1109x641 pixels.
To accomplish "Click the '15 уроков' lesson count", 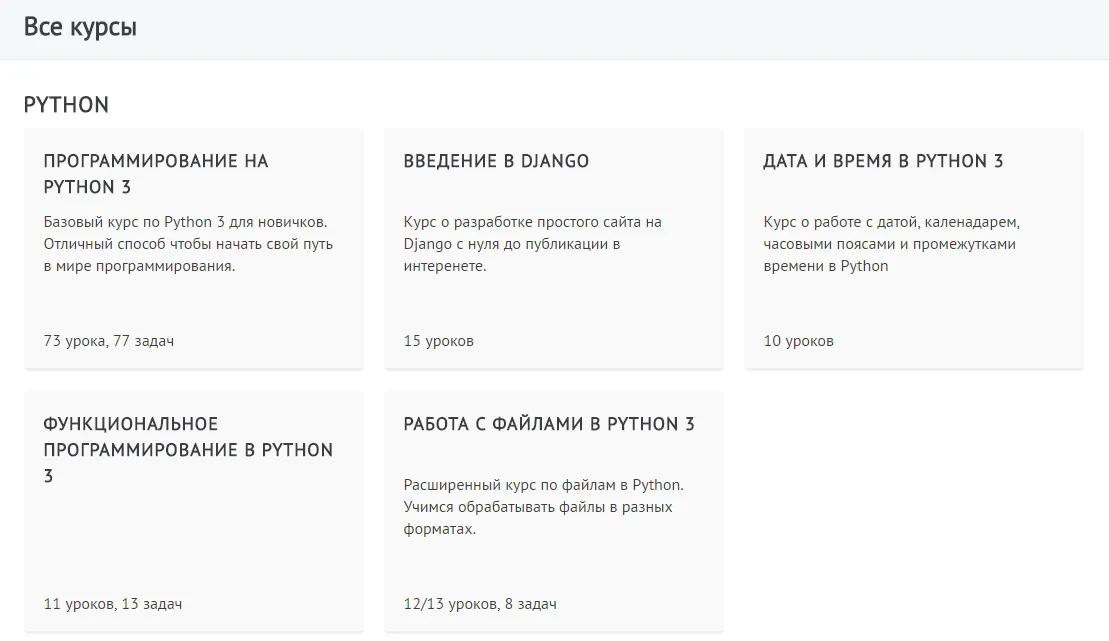I will [438, 341].
